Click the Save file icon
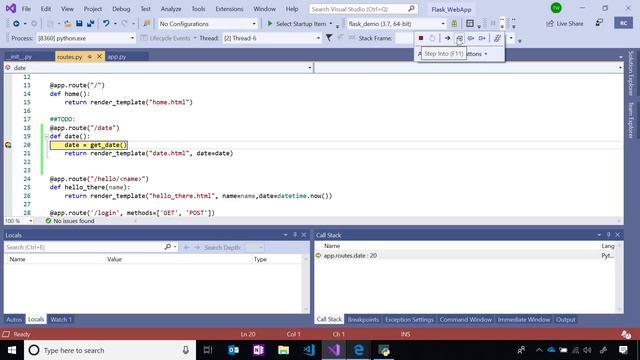The image size is (640, 360). tap(79, 24)
